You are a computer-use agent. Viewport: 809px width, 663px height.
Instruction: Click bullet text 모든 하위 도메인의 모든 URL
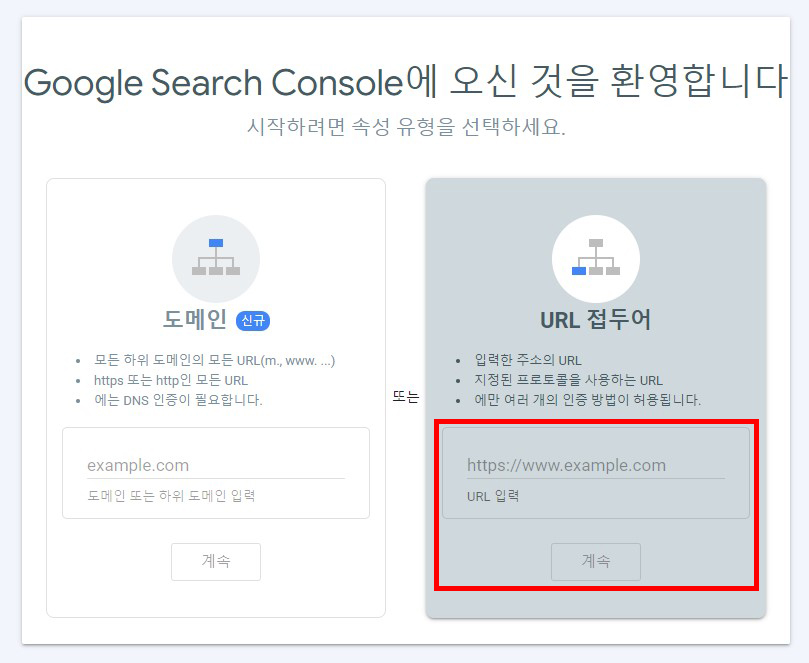tap(214, 360)
